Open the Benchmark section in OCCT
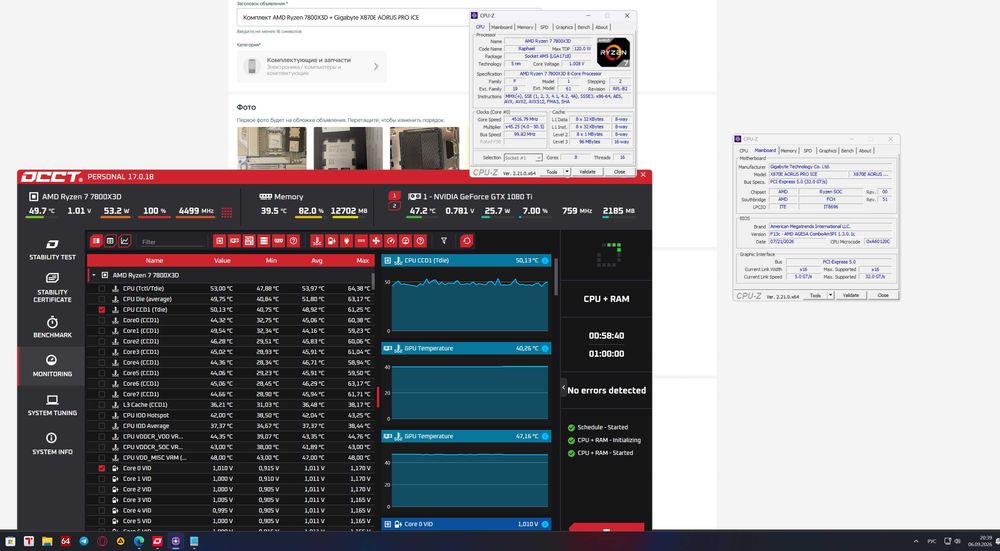The width and height of the screenshot is (1000, 551). (x=52, y=327)
